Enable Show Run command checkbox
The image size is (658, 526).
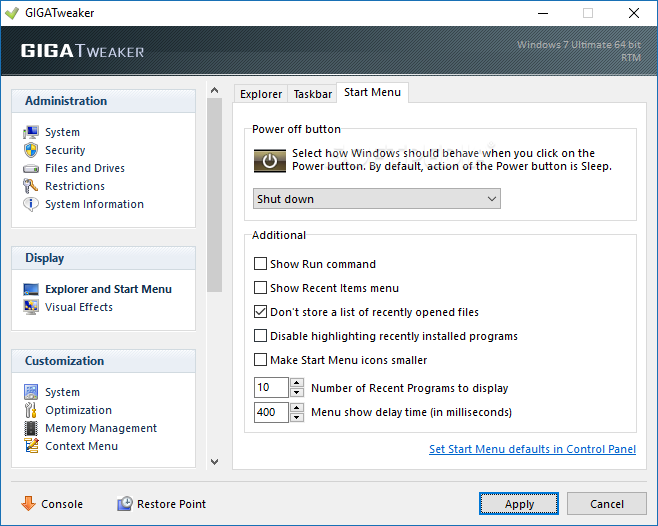coord(260,264)
